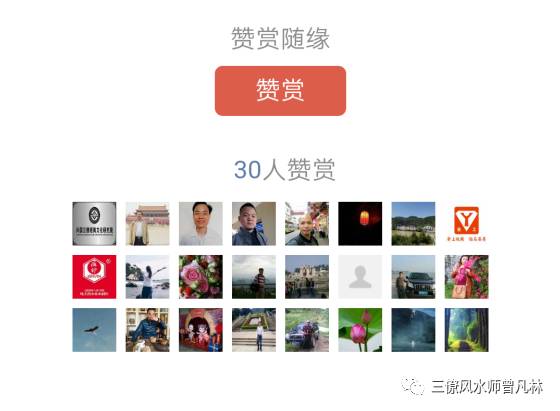Viewport: 560px width, 411px height.
Task: Open the 30人赞赏 supporters link
Action: [x=284, y=170]
